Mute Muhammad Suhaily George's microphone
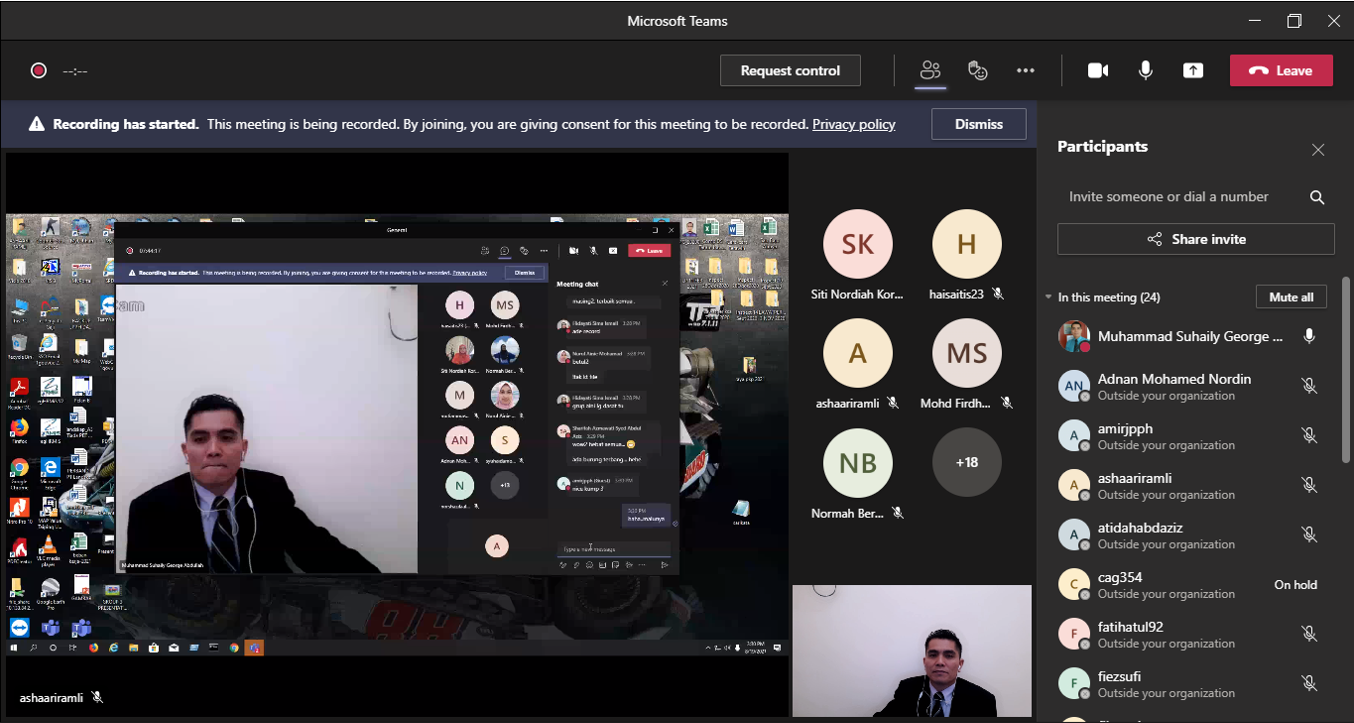Screen dimensions: 1354x723 (x=1309, y=336)
